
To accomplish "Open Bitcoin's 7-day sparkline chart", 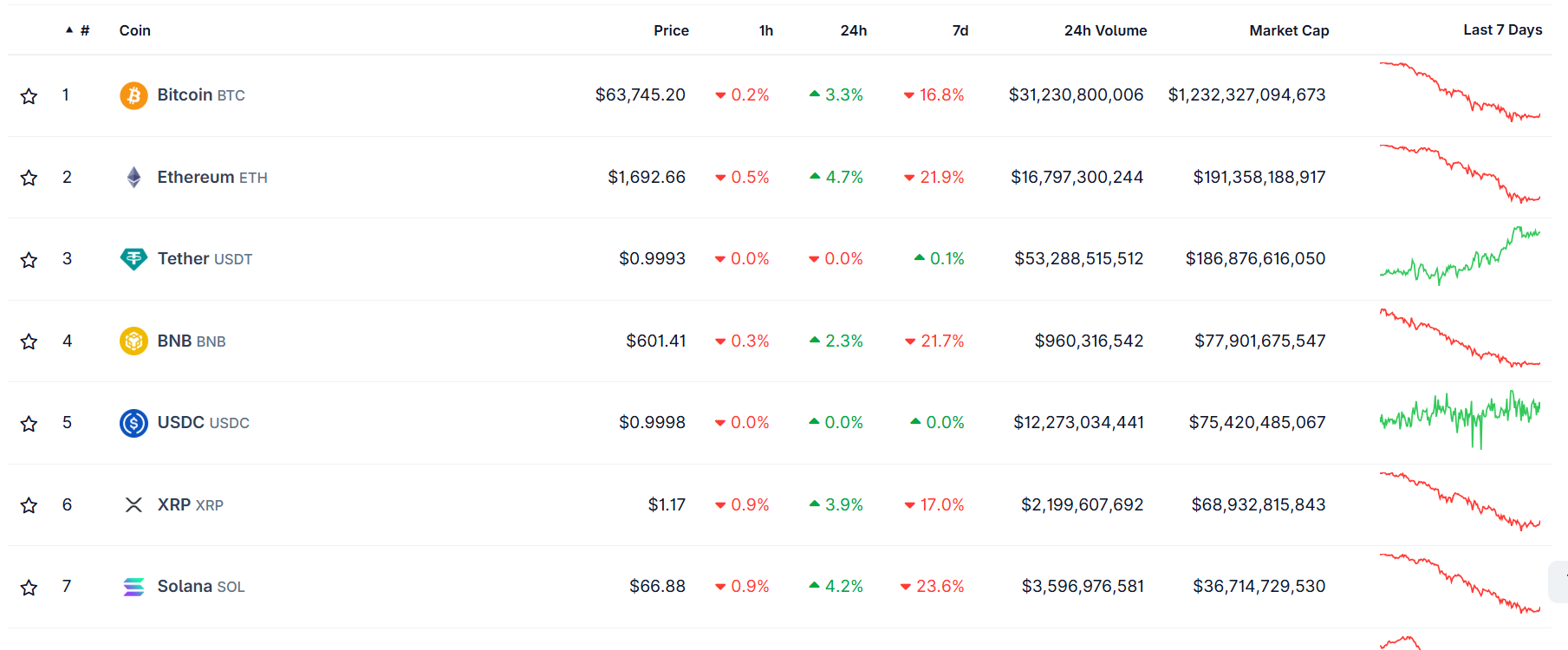I will coord(1460,92).
